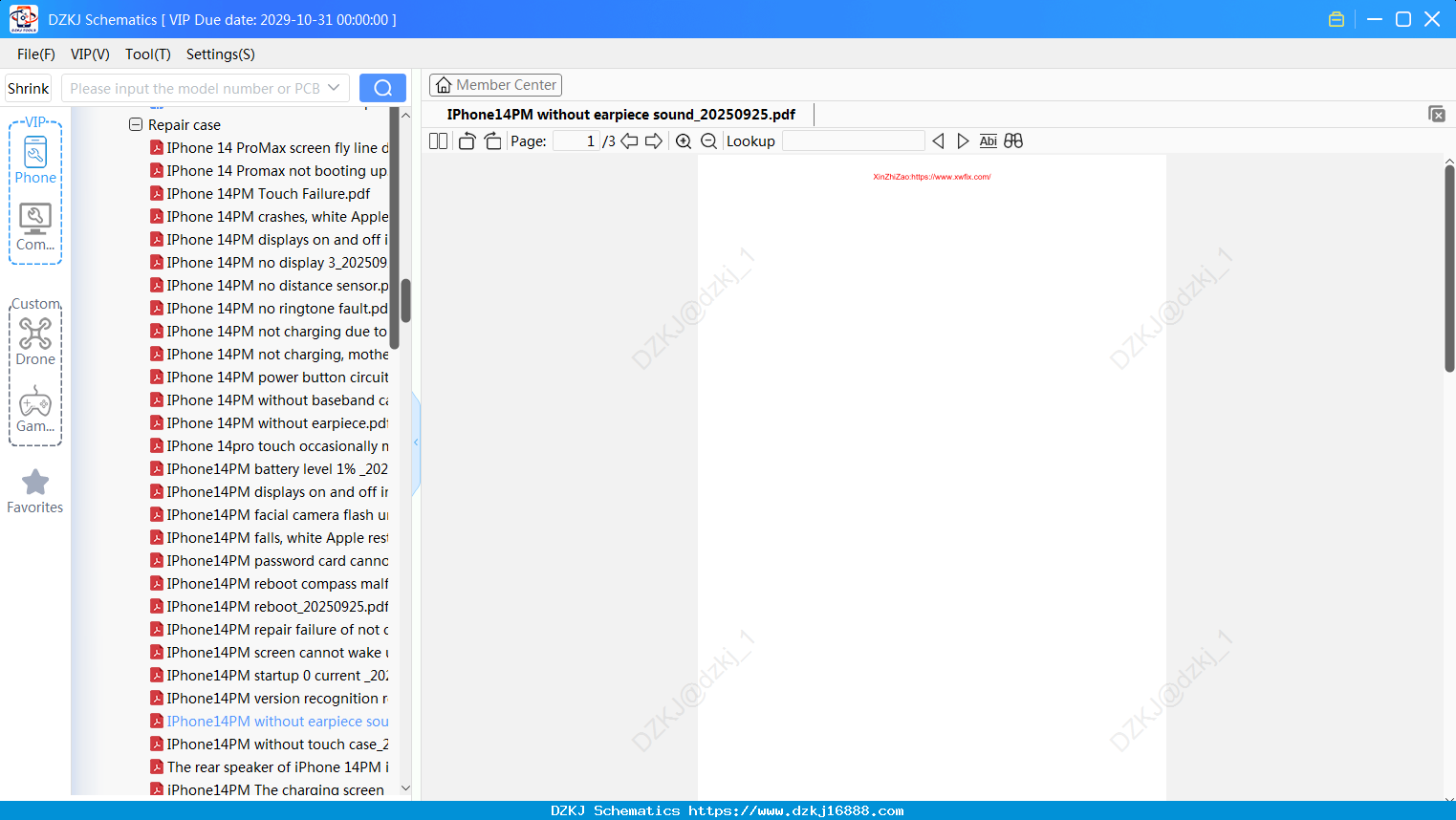Open the Member Center home button
Image resolution: width=1456 pixels, height=820 pixels.
click(x=495, y=85)
